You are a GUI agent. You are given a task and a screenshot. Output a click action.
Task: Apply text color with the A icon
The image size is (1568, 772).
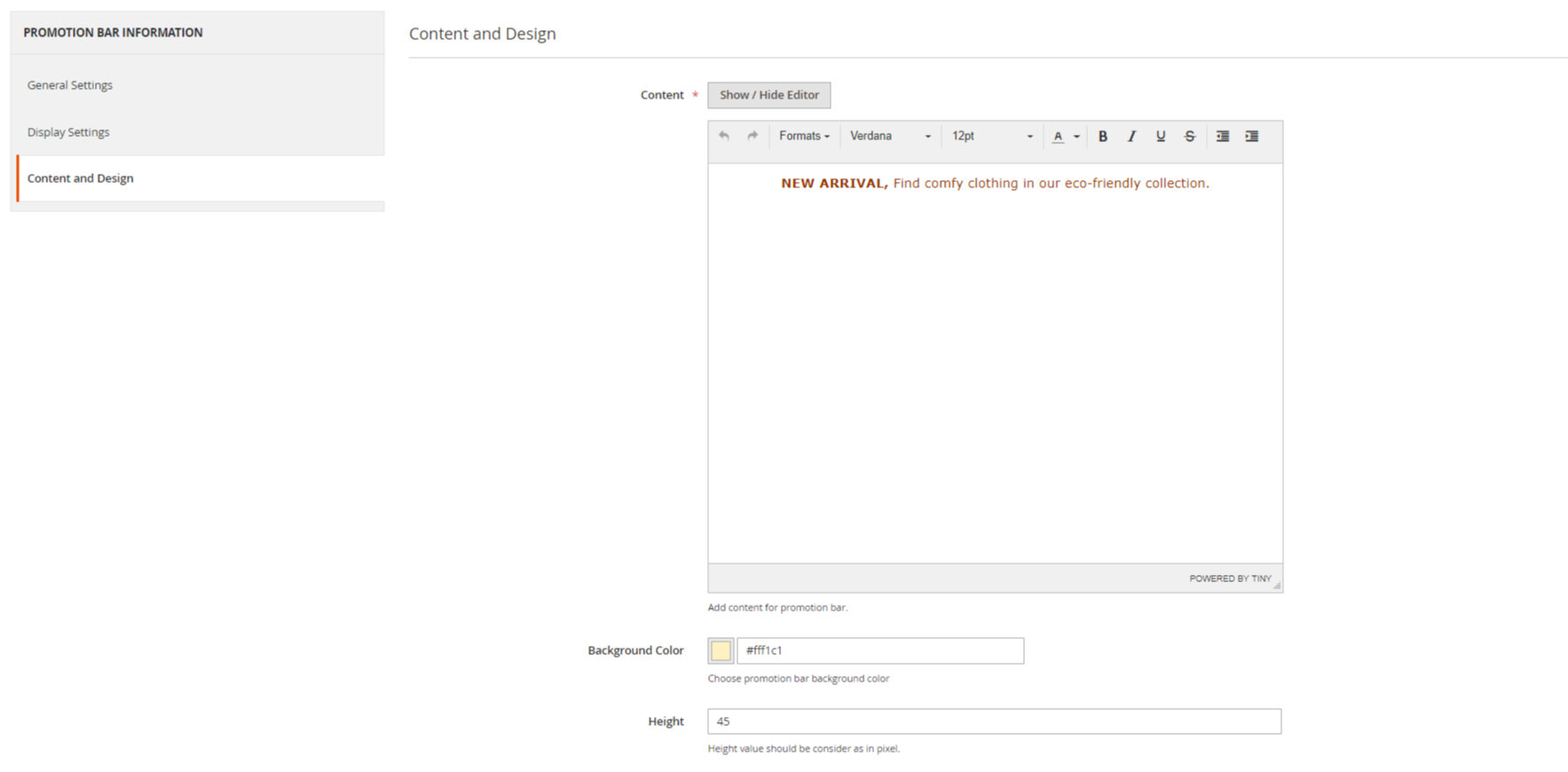click(x=1058, y=136)
